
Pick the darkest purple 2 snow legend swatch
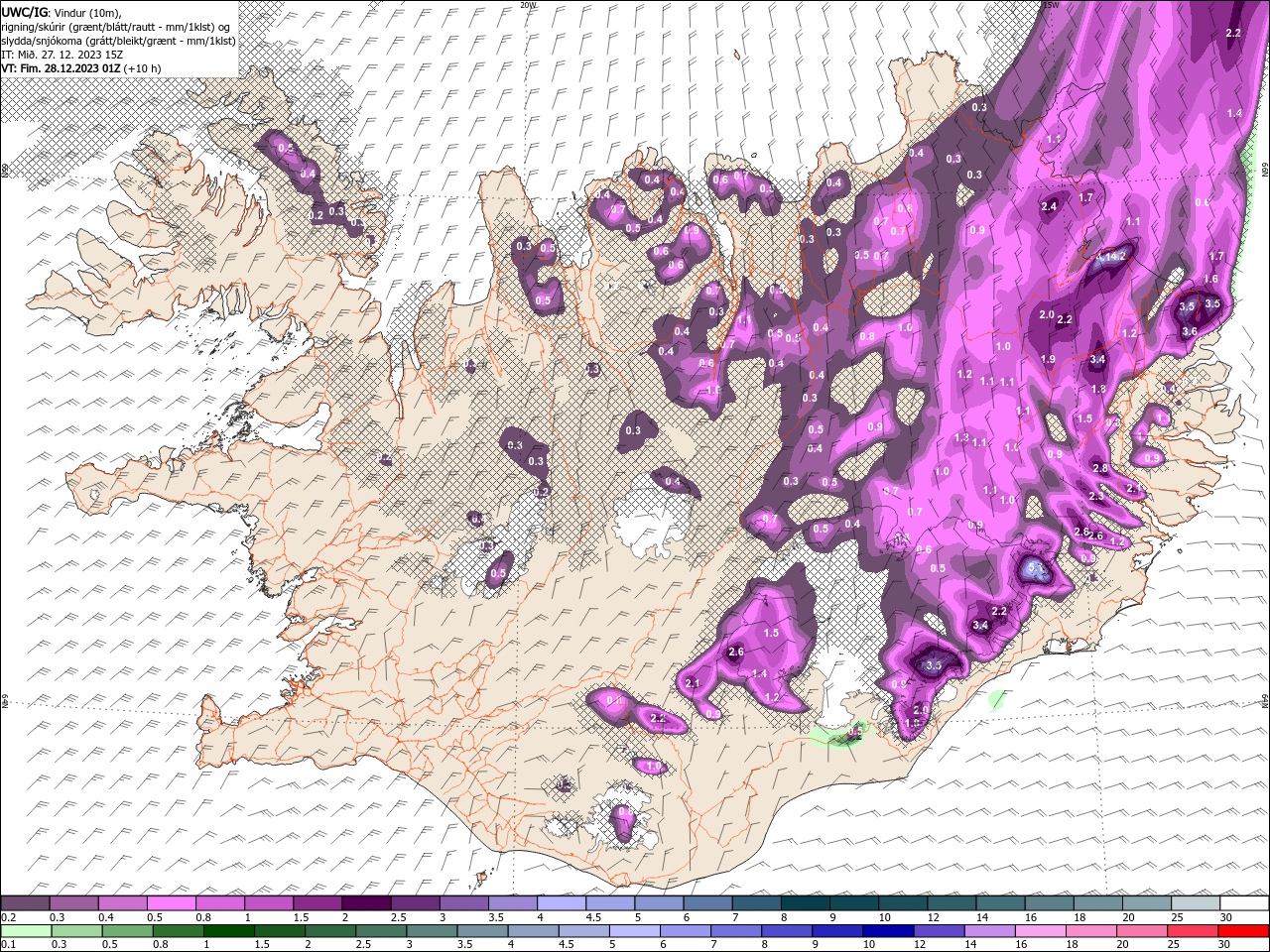366,903
